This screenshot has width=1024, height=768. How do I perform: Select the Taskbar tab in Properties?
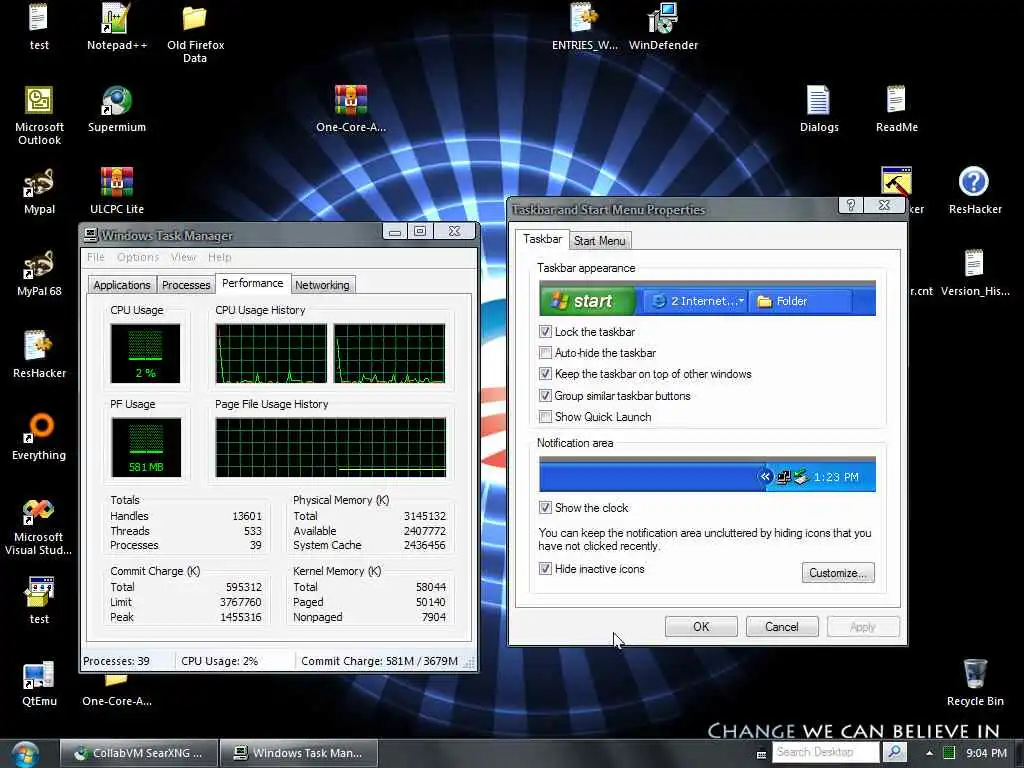pos(542,239)
